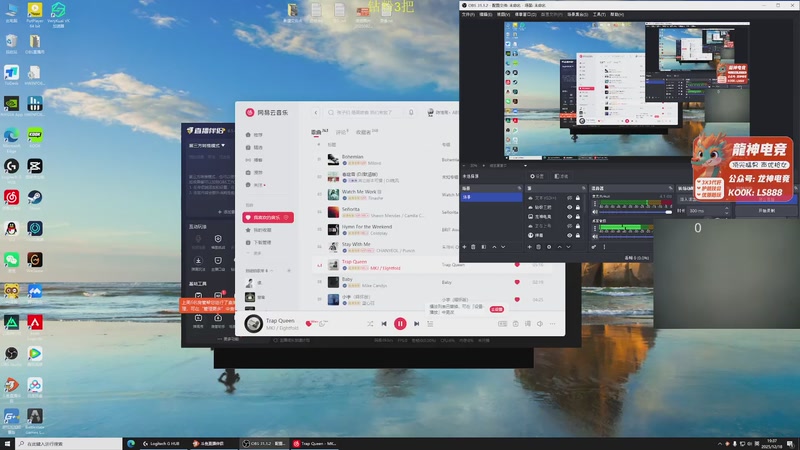Add a new playlist with the plus icon
Screen dimensions: 800x450
[289, 270]
